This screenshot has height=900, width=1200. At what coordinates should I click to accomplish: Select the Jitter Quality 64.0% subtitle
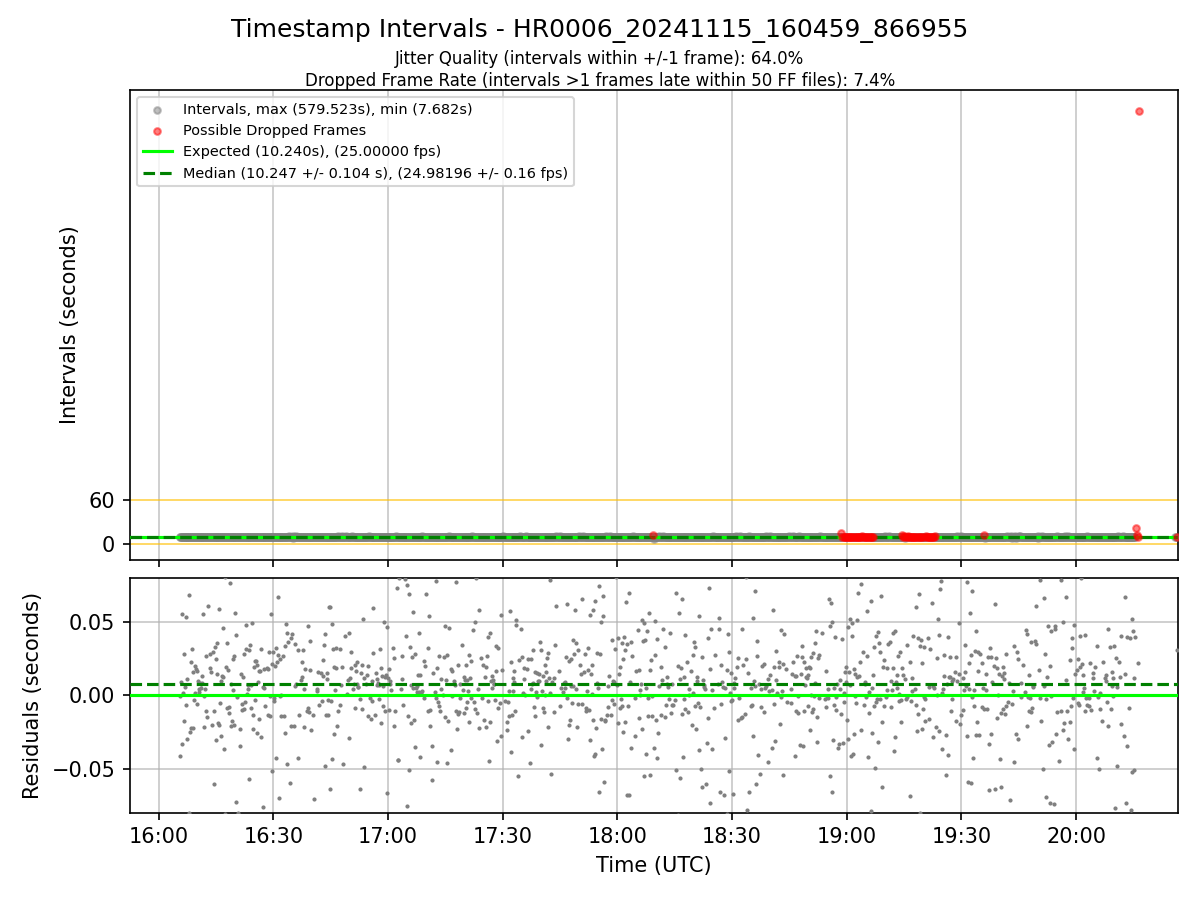599,58
